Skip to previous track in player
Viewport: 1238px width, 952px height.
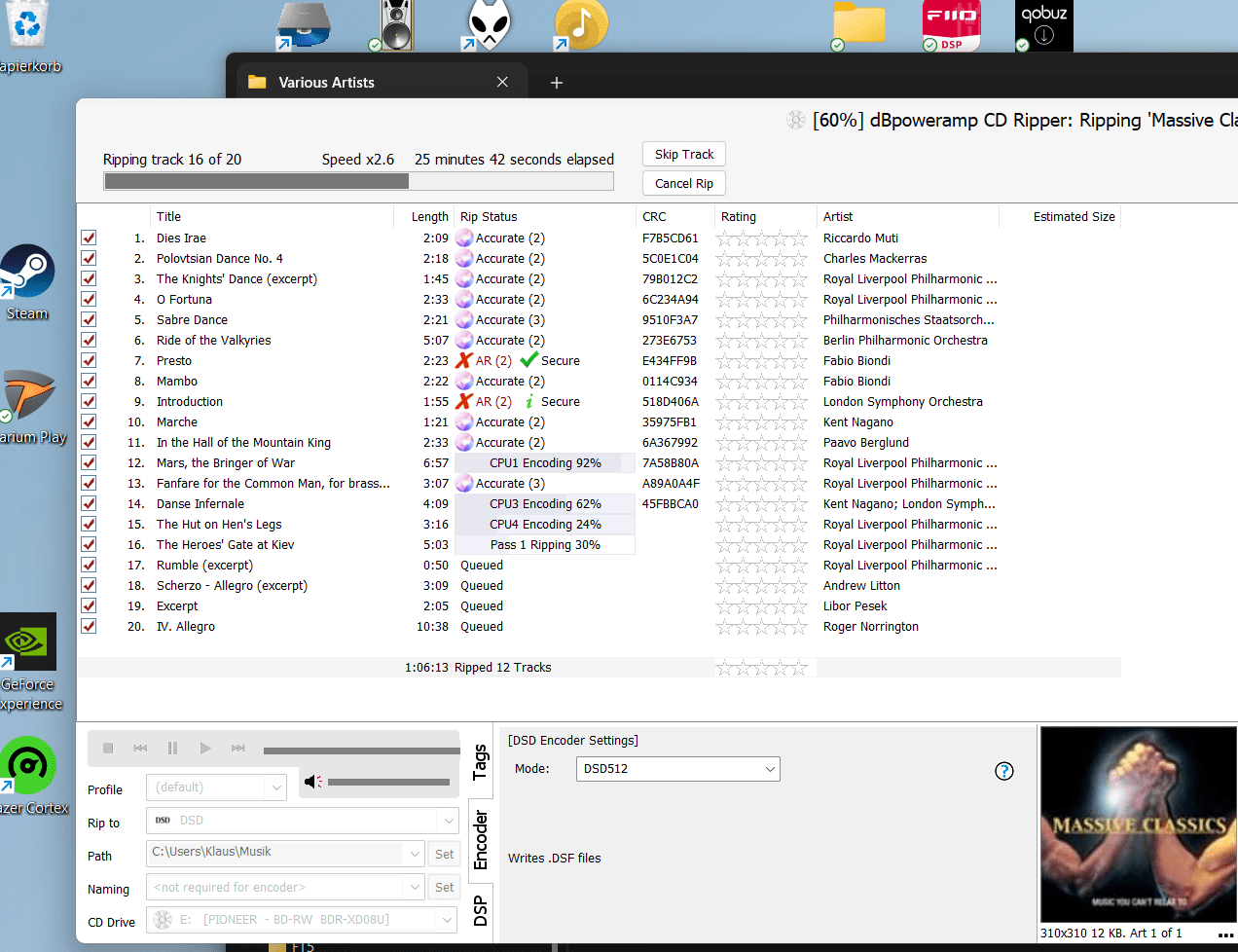click(x=140, y=748)
